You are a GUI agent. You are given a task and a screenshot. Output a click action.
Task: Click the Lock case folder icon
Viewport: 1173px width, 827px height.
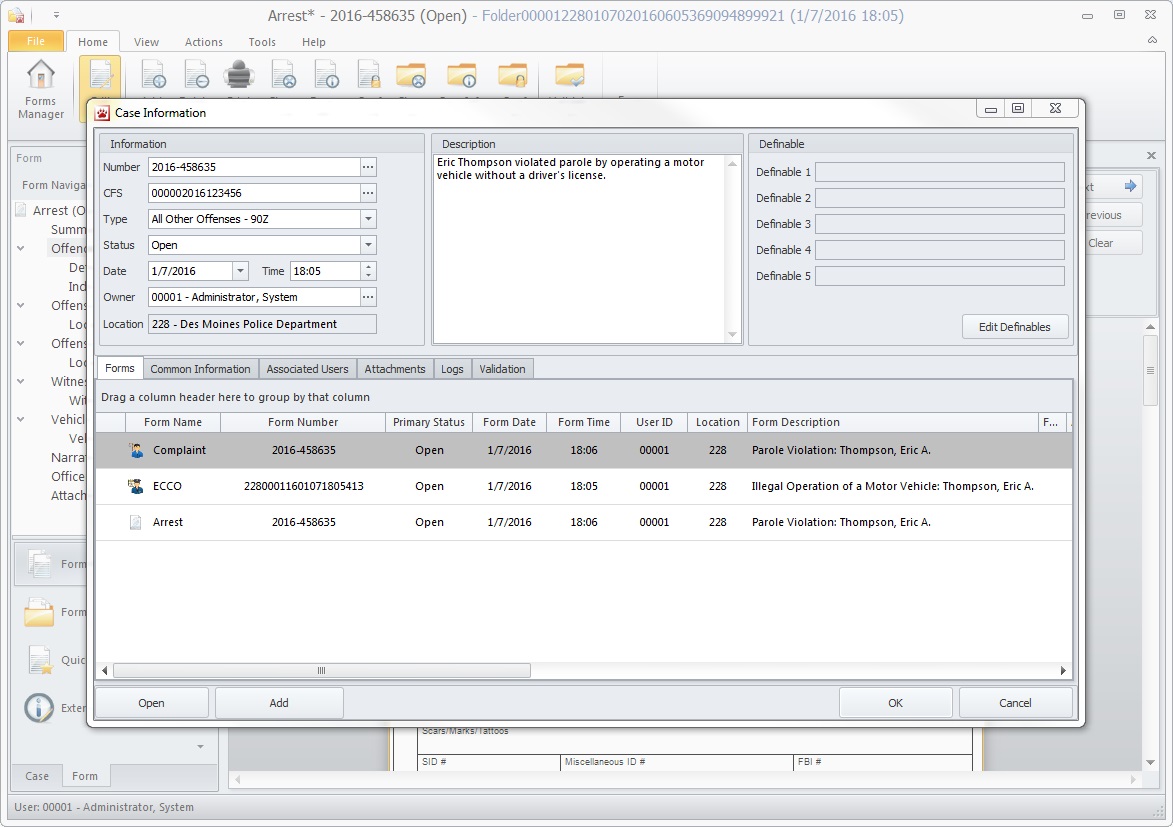pos(512,75)
